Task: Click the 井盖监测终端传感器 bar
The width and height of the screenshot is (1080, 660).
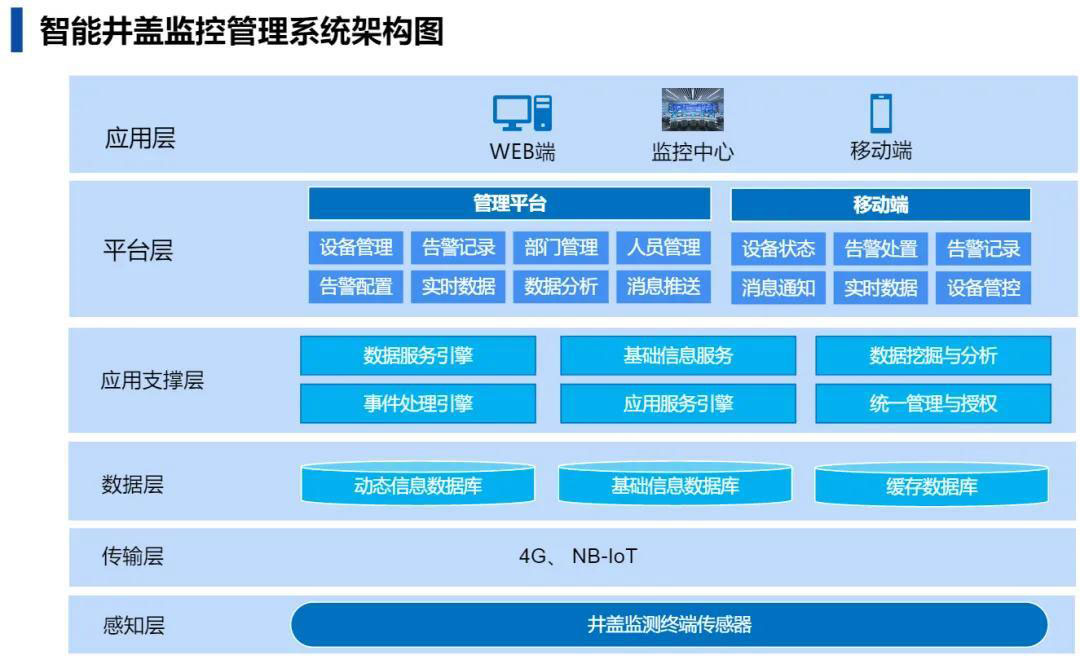Action: tap(669, 625)
